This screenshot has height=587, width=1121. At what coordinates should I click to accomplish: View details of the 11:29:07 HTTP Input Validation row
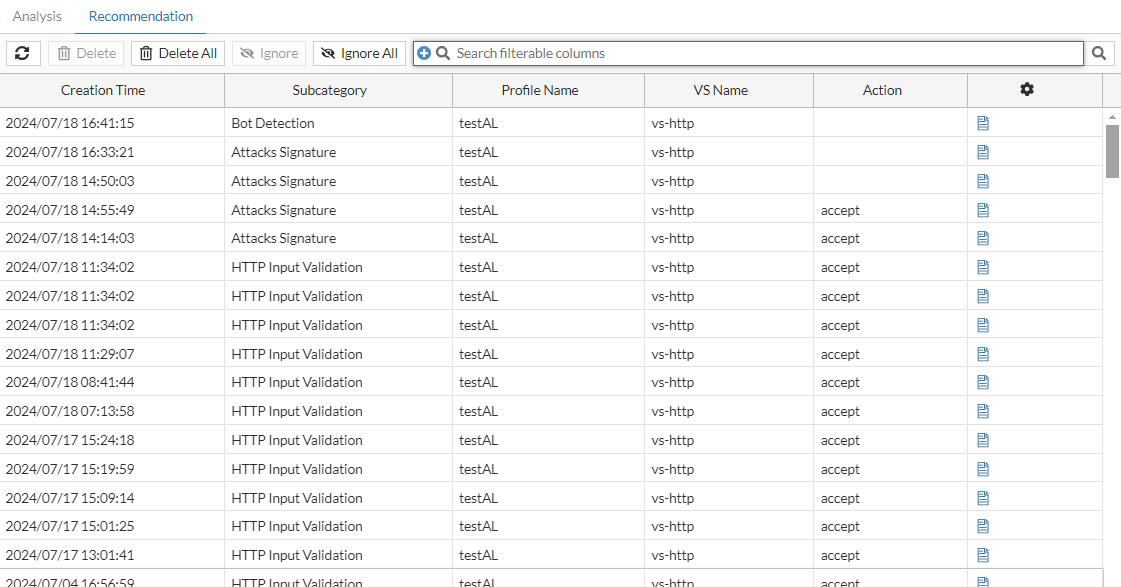point(982,353)
